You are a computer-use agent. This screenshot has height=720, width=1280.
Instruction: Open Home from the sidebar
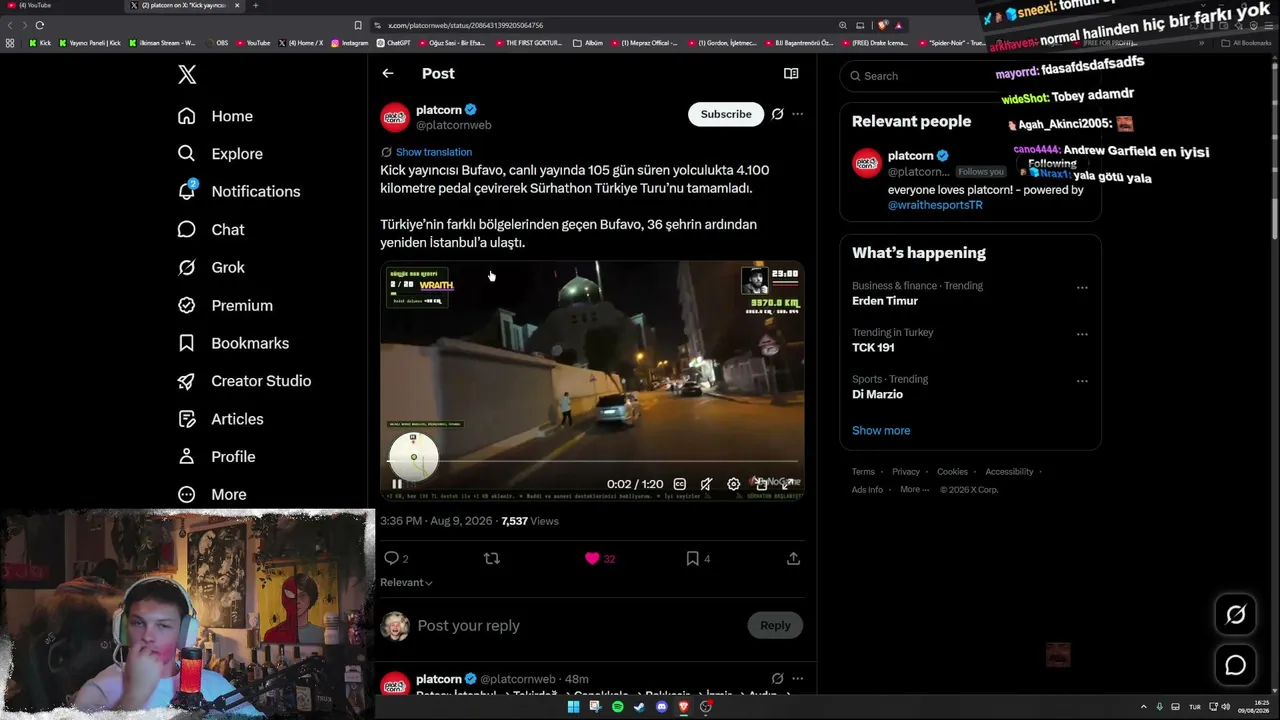pos(215,116)
